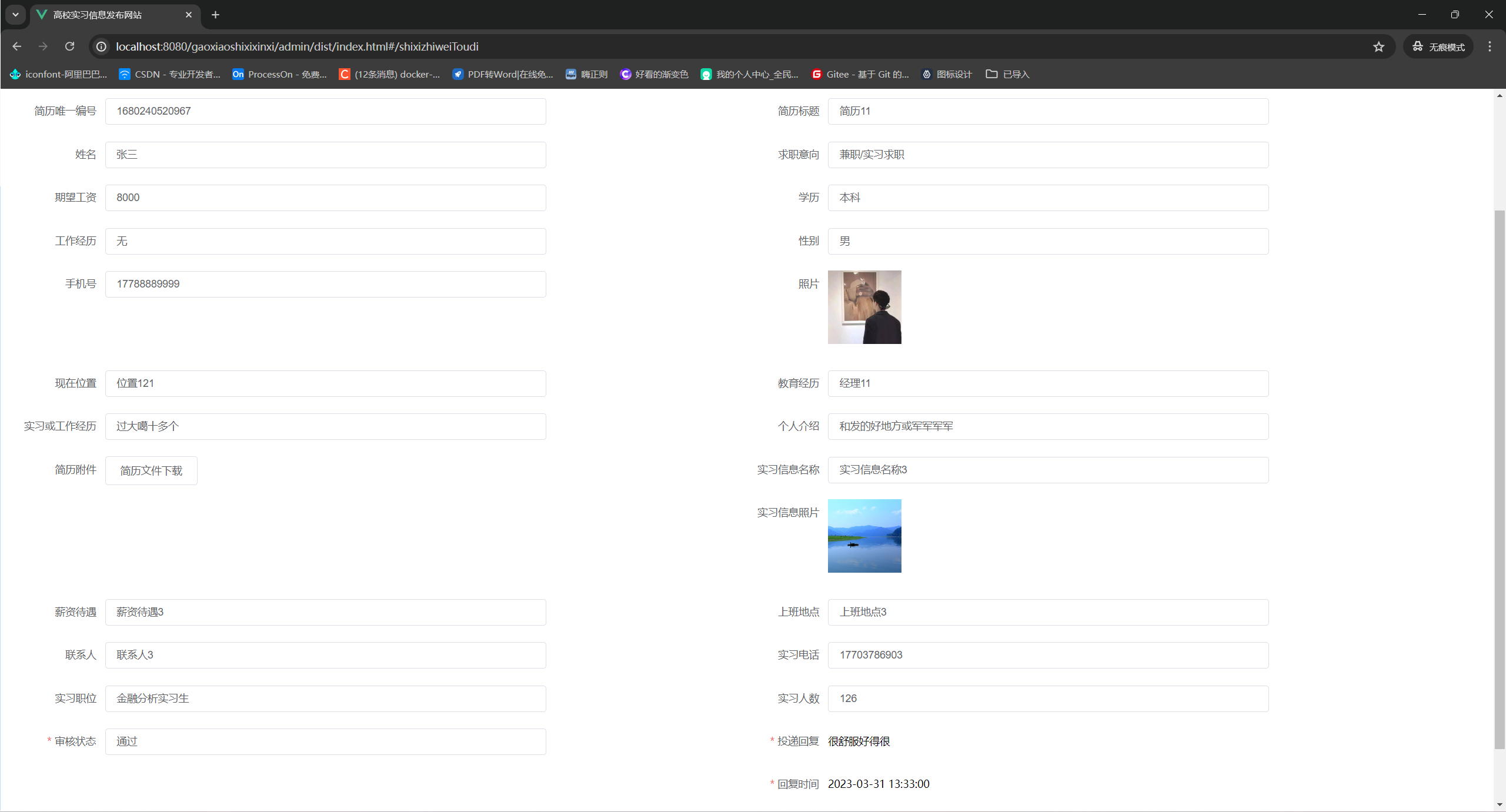Close the 高校实习信息发布网站 tab
The height and width of the screenshot is (812, 1506).
coord(188,15)
